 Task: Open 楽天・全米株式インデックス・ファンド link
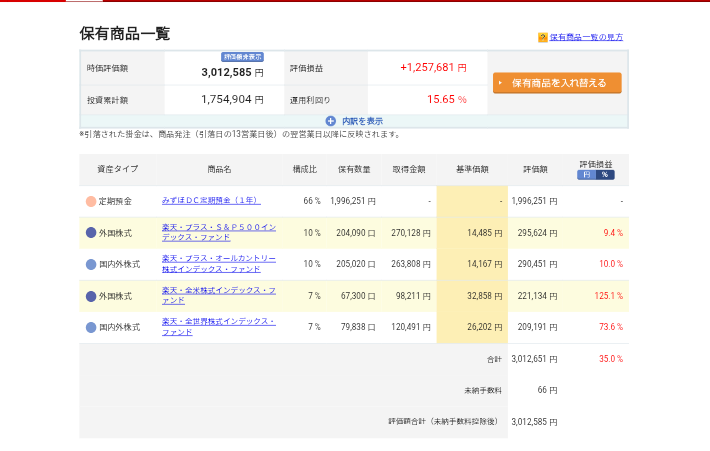219,295
